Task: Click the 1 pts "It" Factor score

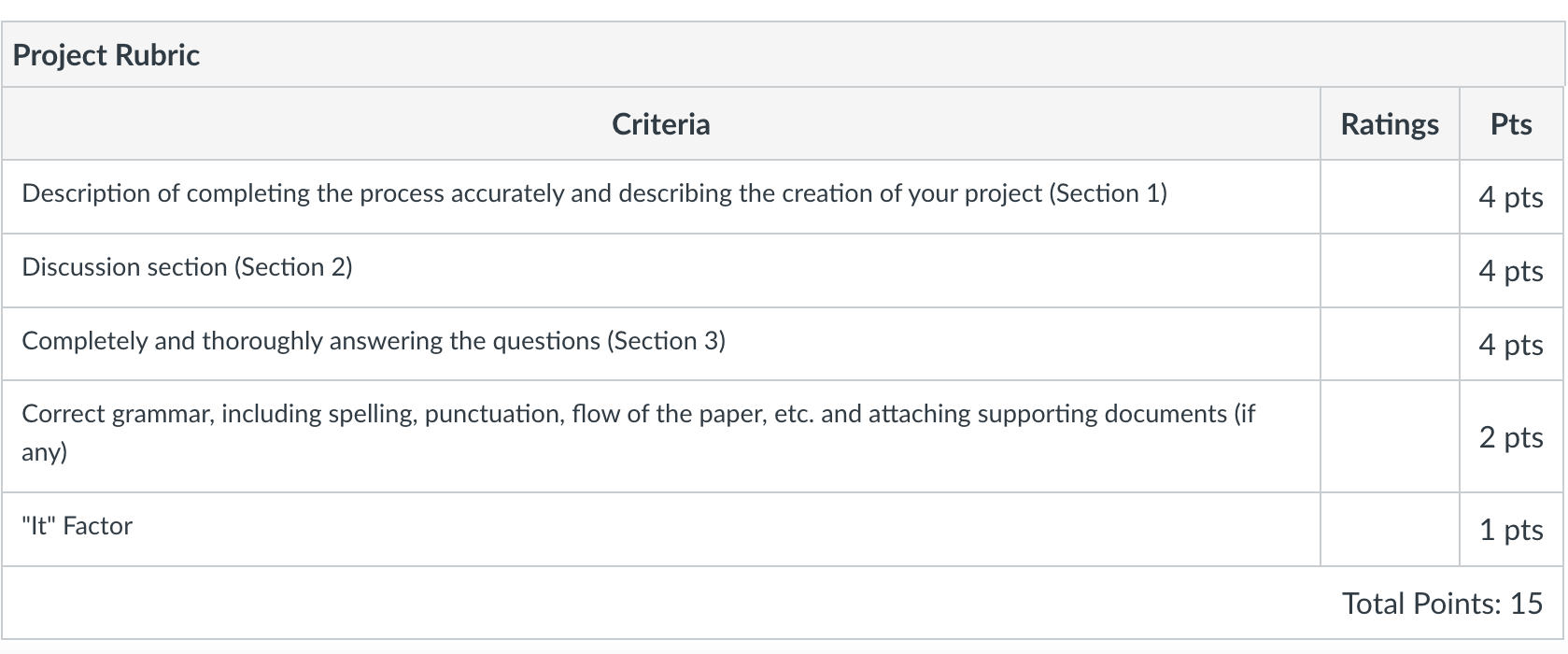Action: click(x=1510, y=530)
